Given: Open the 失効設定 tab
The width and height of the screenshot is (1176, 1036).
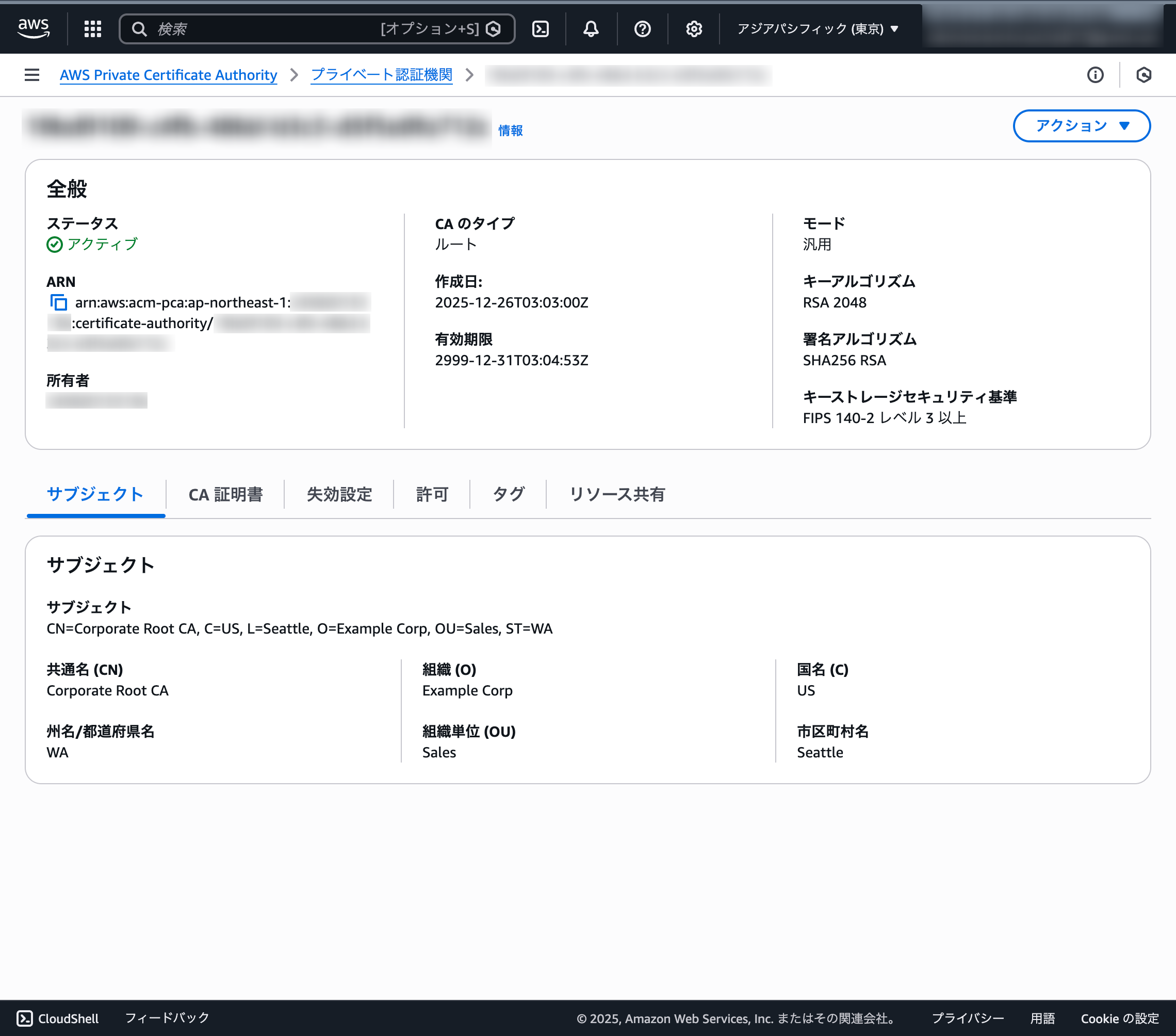Looking at the screenshot, I should coord(338,494).
